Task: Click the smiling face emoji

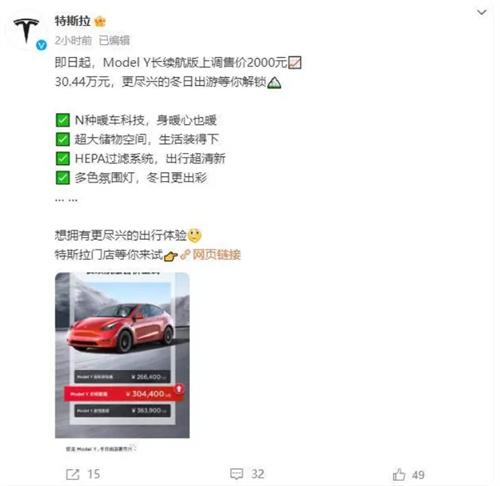Action: [x=195, y=236]
